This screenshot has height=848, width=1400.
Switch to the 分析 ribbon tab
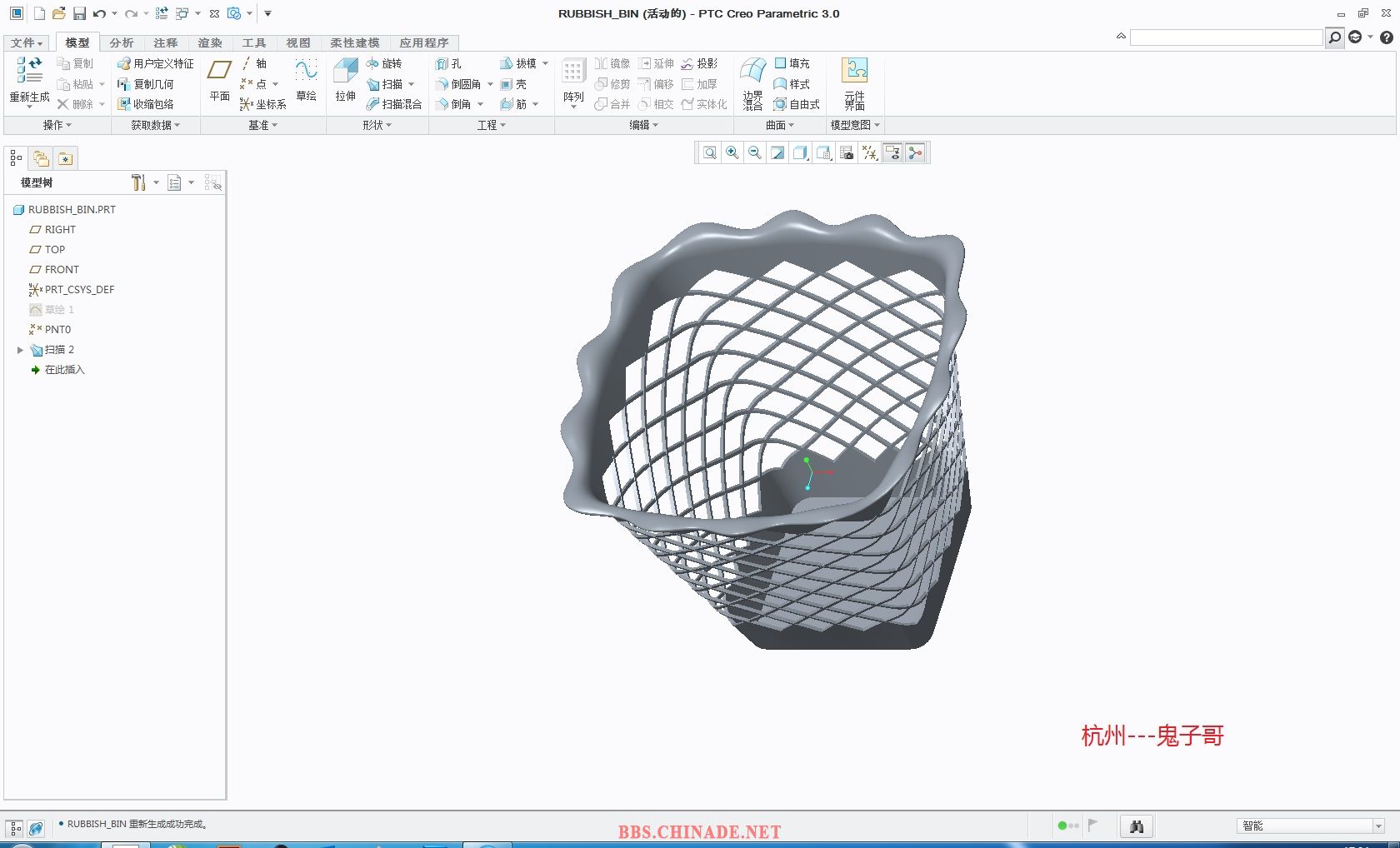coord(121,42)
